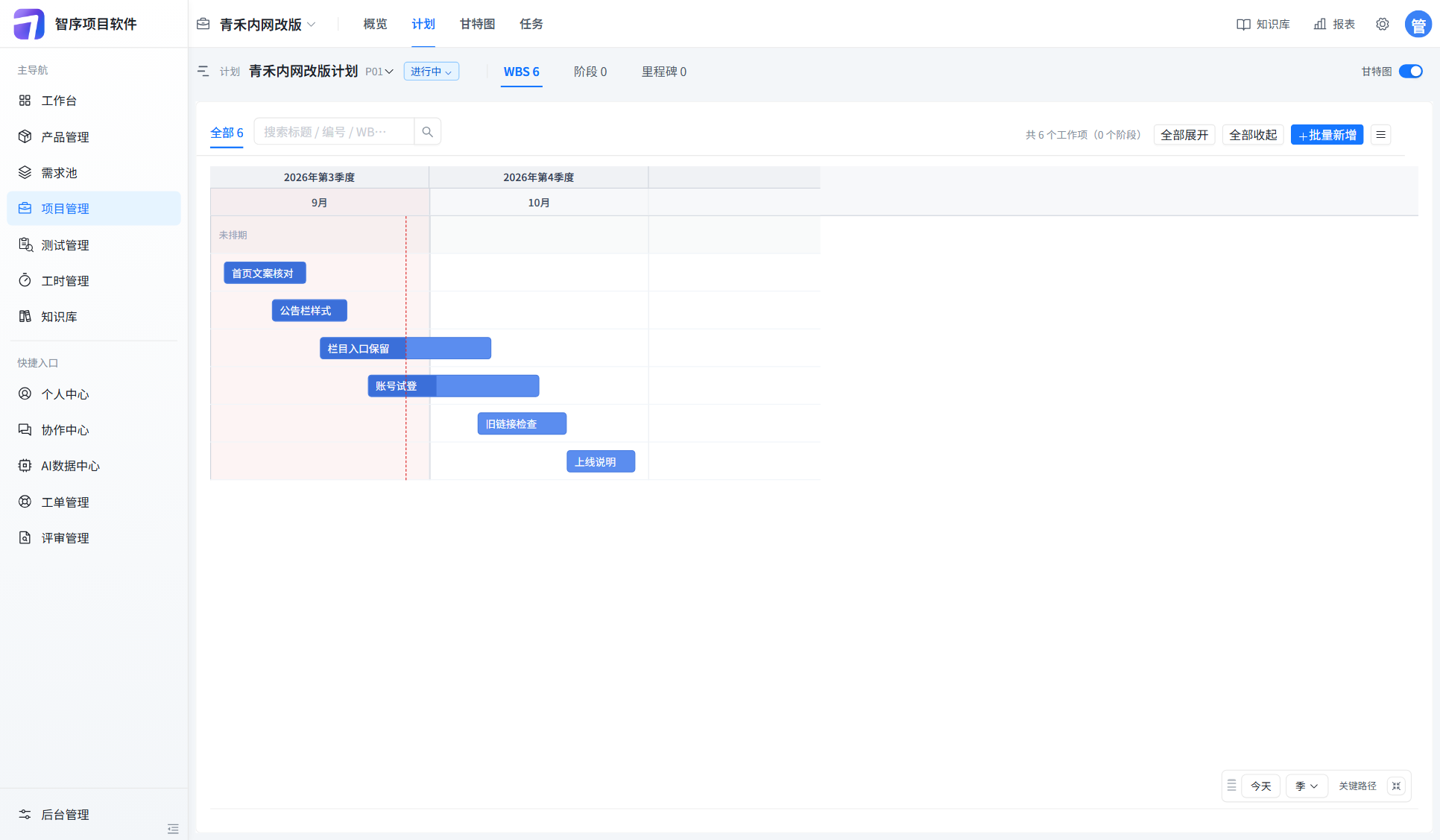Open 协作中心 shortcut

(94, 430)
